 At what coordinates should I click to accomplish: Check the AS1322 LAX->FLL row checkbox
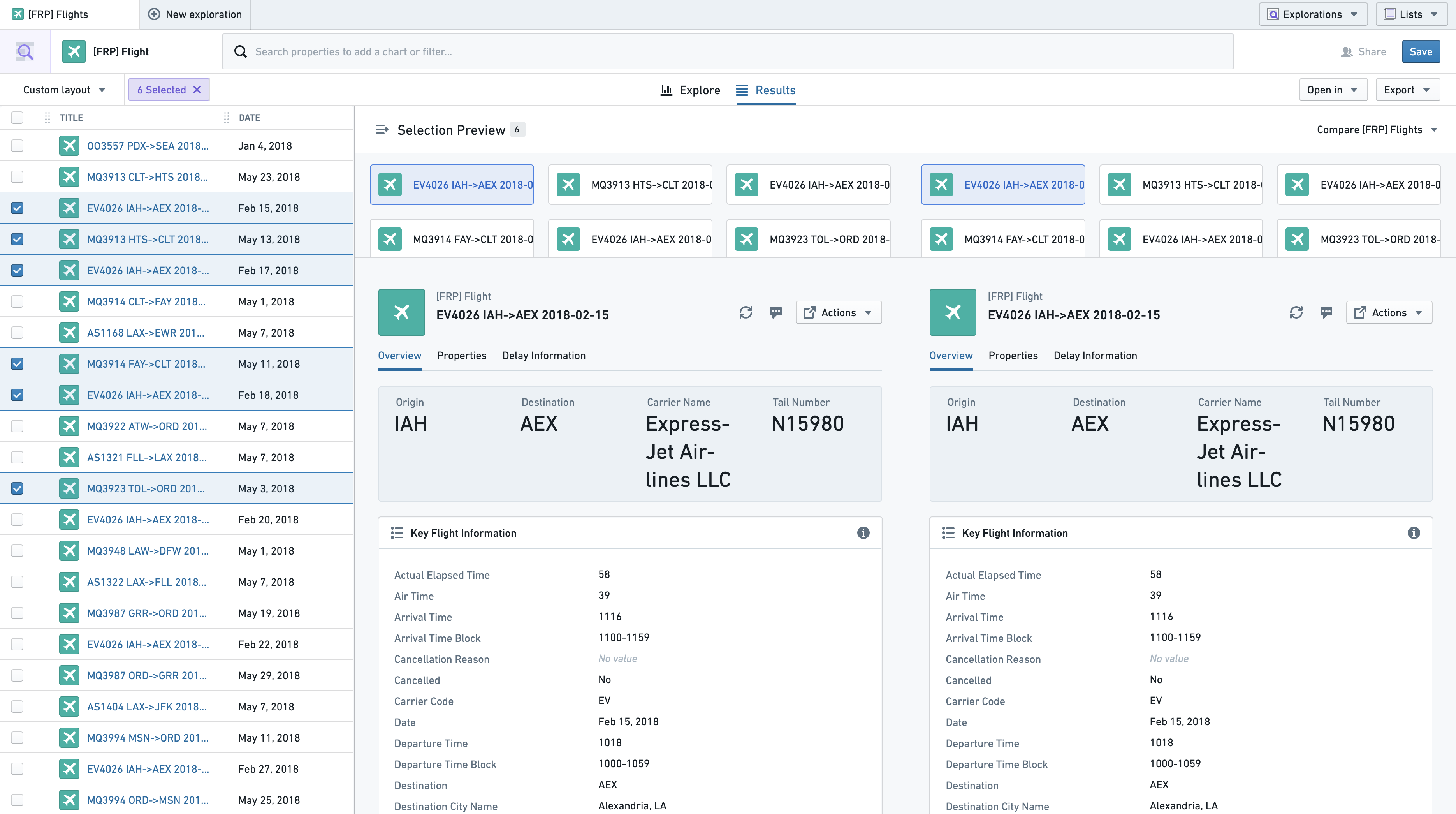(x=17, y=582)
